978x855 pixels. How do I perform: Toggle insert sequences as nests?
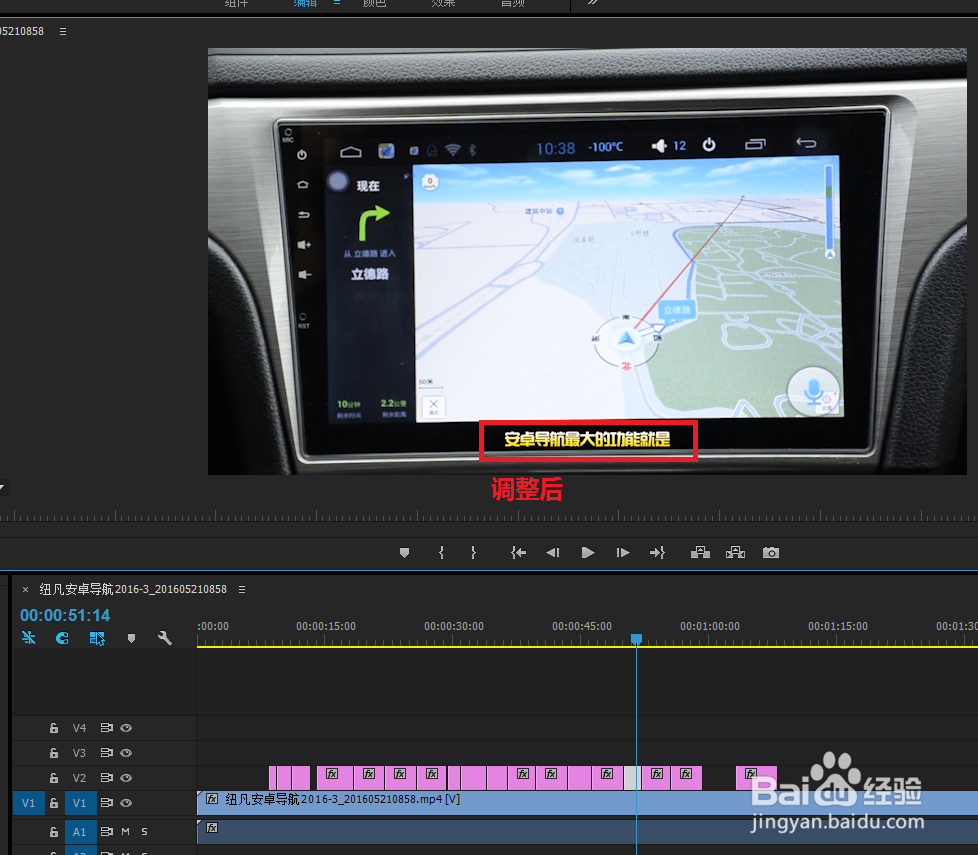coord(29,638)
